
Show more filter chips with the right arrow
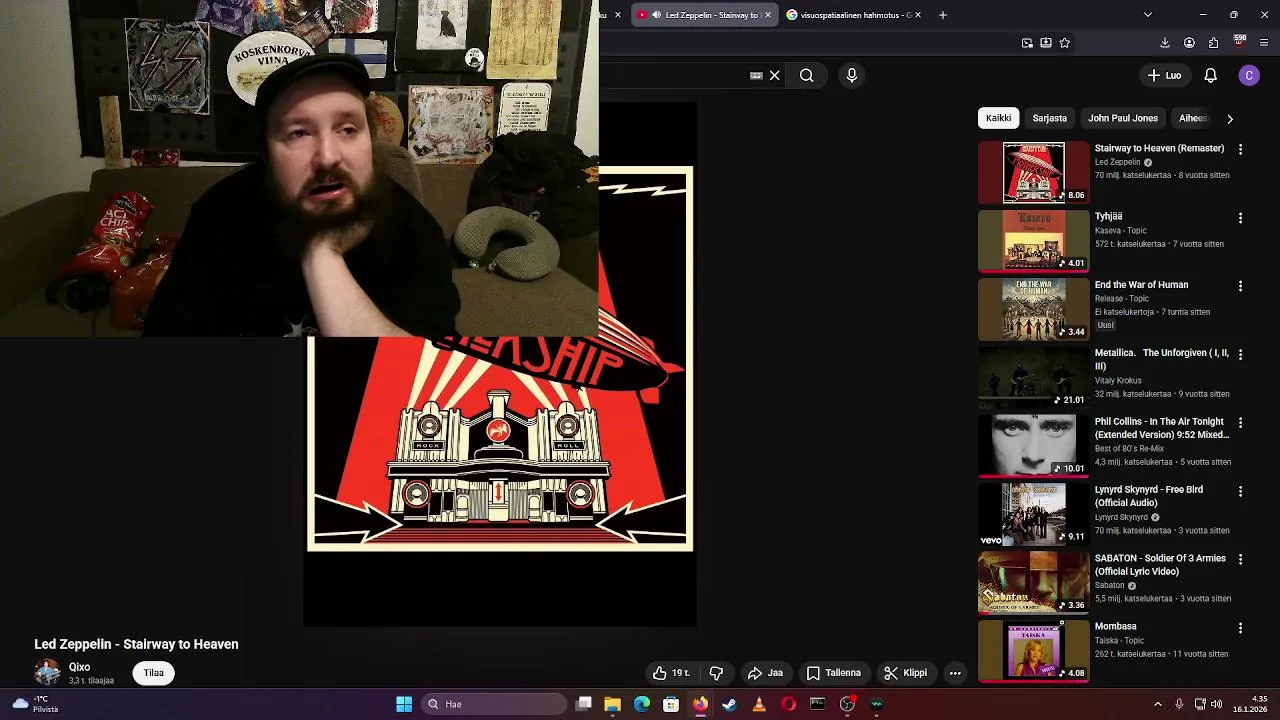pyautogui.click(x=1230, y=118)
